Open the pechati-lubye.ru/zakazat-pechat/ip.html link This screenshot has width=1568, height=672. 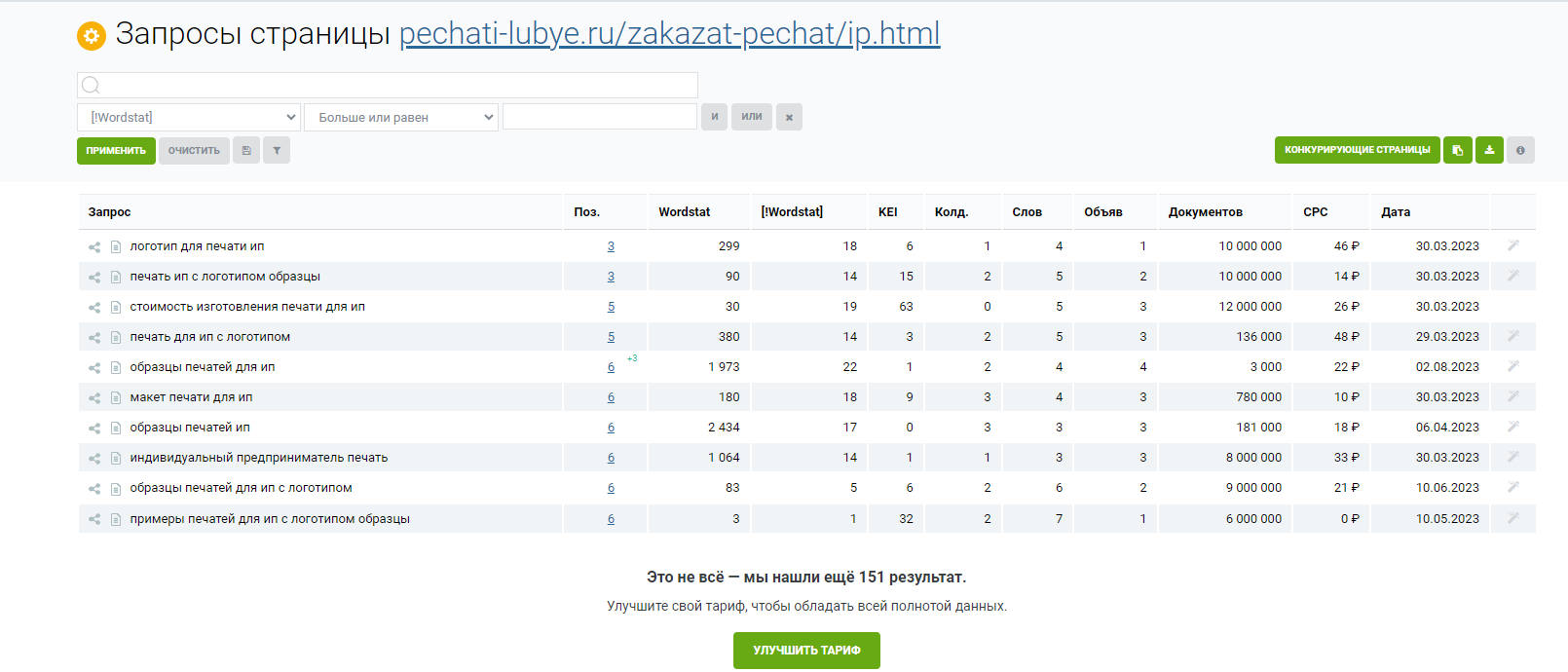click(669, 33)
